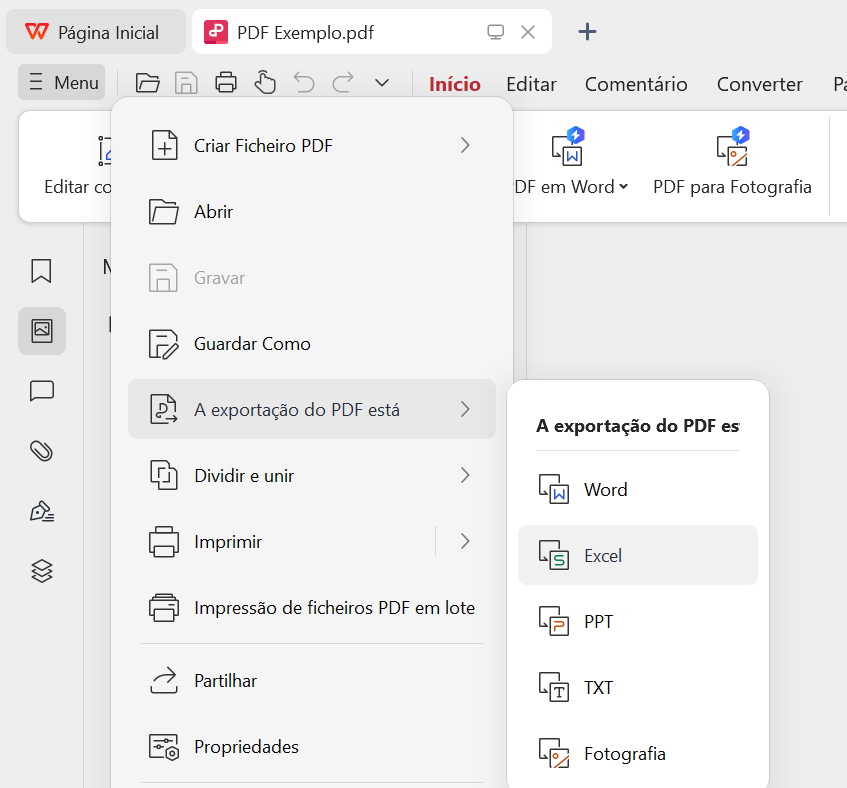Activate the Hand tool in the toolbar
847x788 pixels.
coord(265,82)
